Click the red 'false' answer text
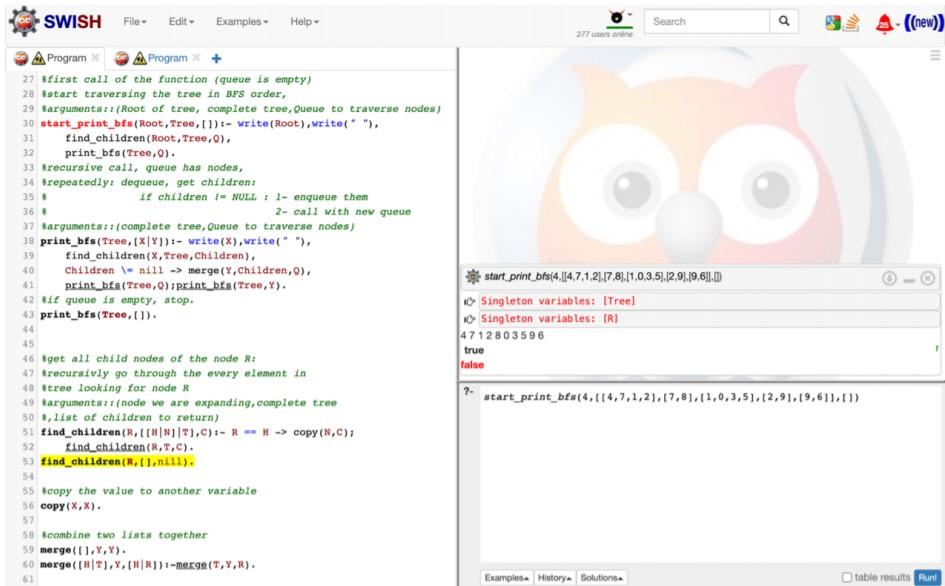945x586 pixels. click(x=472, y=365)
